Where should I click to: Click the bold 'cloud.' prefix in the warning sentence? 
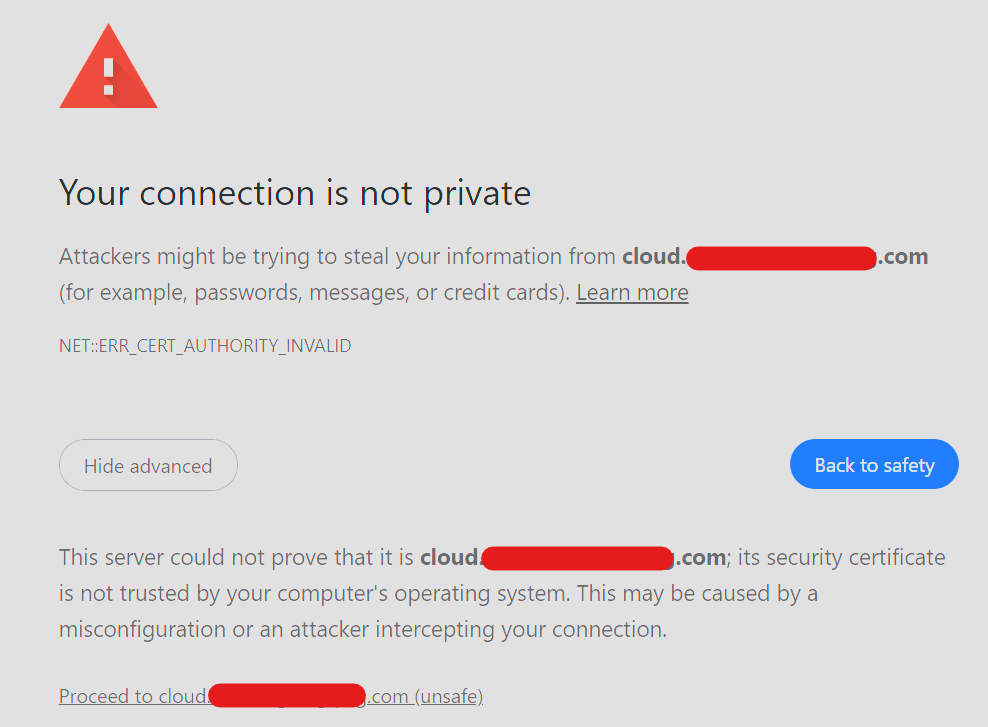tap(654, 257)
